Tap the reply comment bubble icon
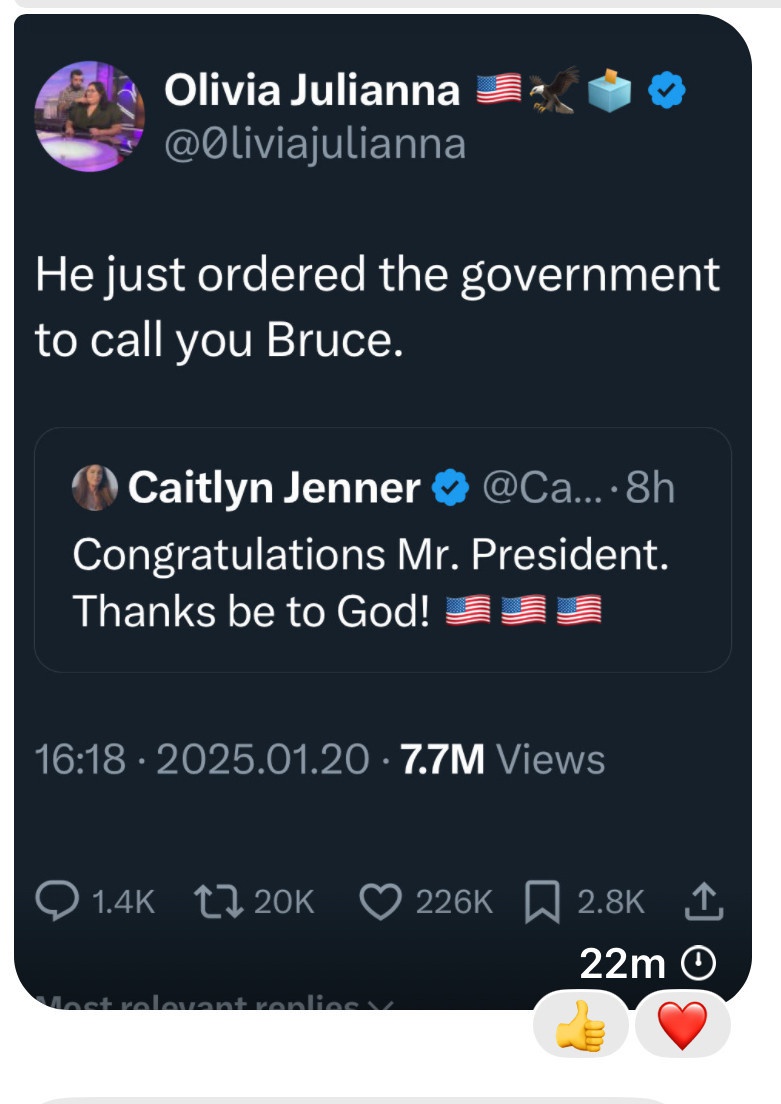The height and width of the screenshot is (1104, 781). click(64, 903)
